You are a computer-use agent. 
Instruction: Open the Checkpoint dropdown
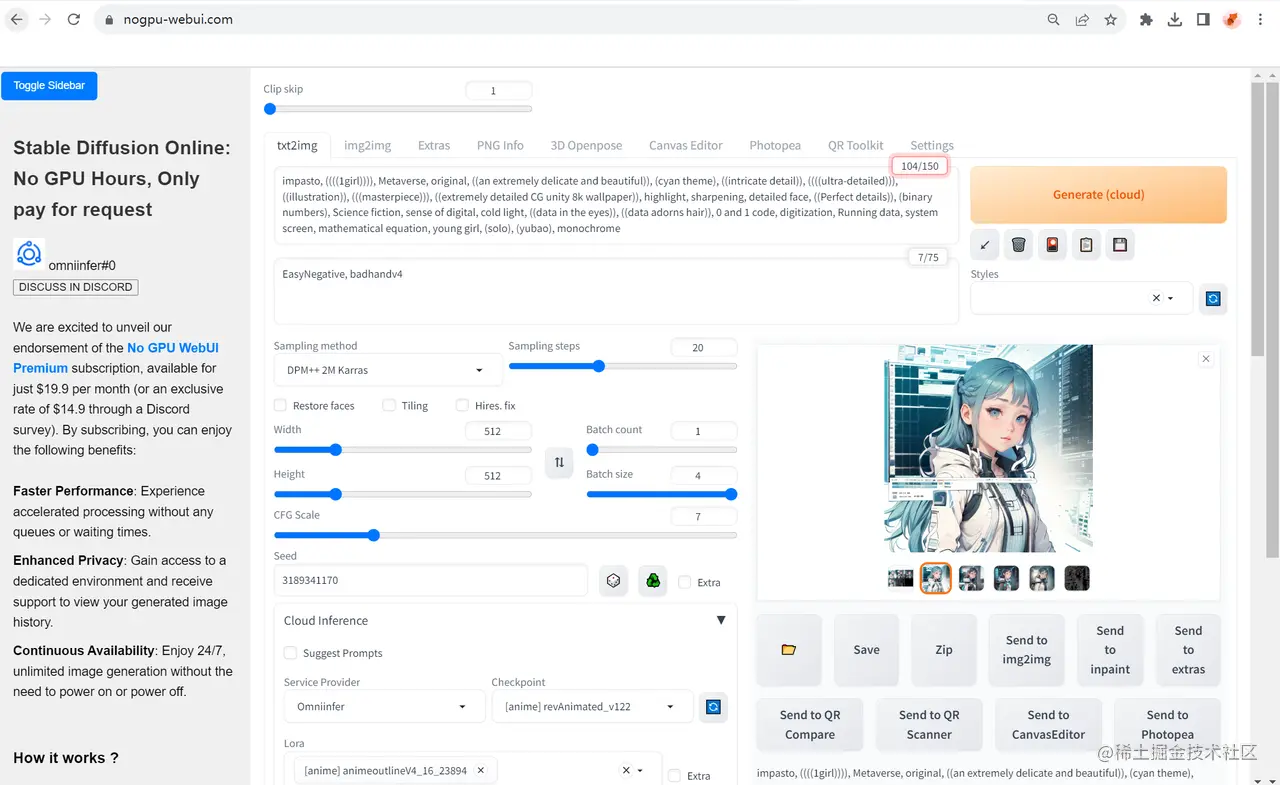tap(592, 706)
